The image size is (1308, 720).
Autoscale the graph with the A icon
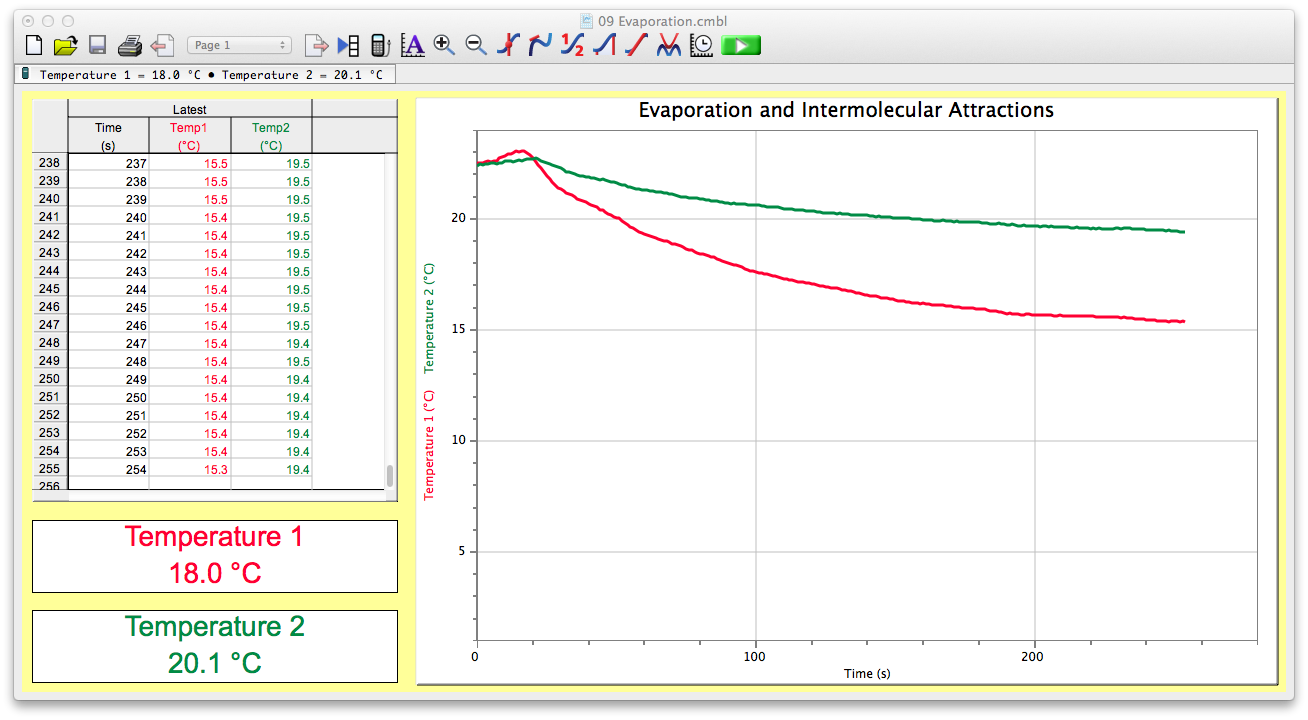click(x=412, y=45)
